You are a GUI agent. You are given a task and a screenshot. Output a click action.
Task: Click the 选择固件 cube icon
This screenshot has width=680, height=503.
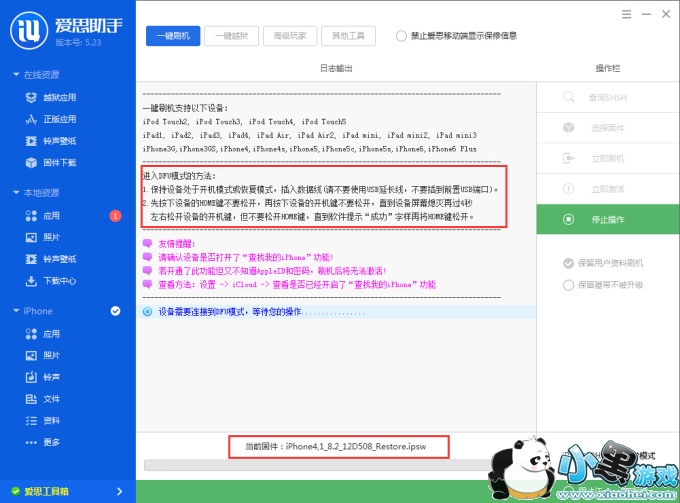coord(568,127)
